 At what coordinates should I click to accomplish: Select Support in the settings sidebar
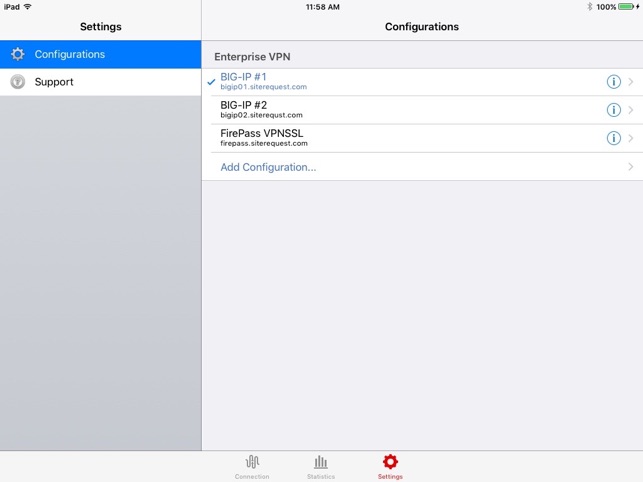[100, 82]
